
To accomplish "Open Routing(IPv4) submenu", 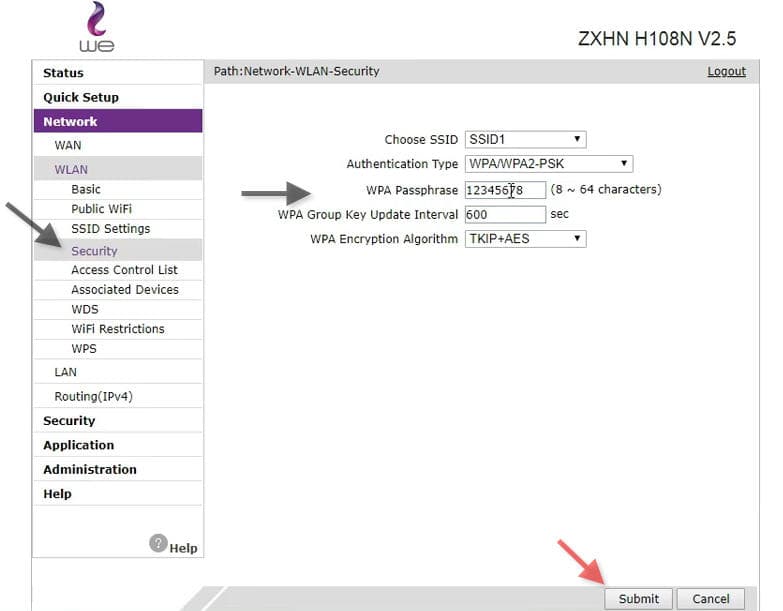I will pyautogui.click(x=118, y=396).
